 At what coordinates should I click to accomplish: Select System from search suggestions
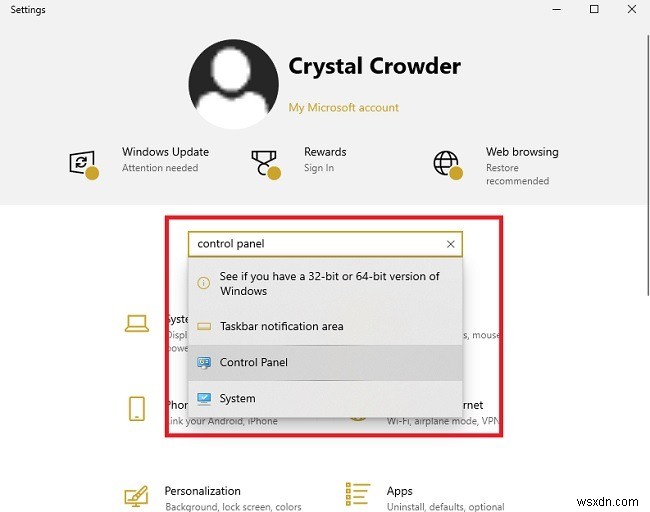[325, 399]
